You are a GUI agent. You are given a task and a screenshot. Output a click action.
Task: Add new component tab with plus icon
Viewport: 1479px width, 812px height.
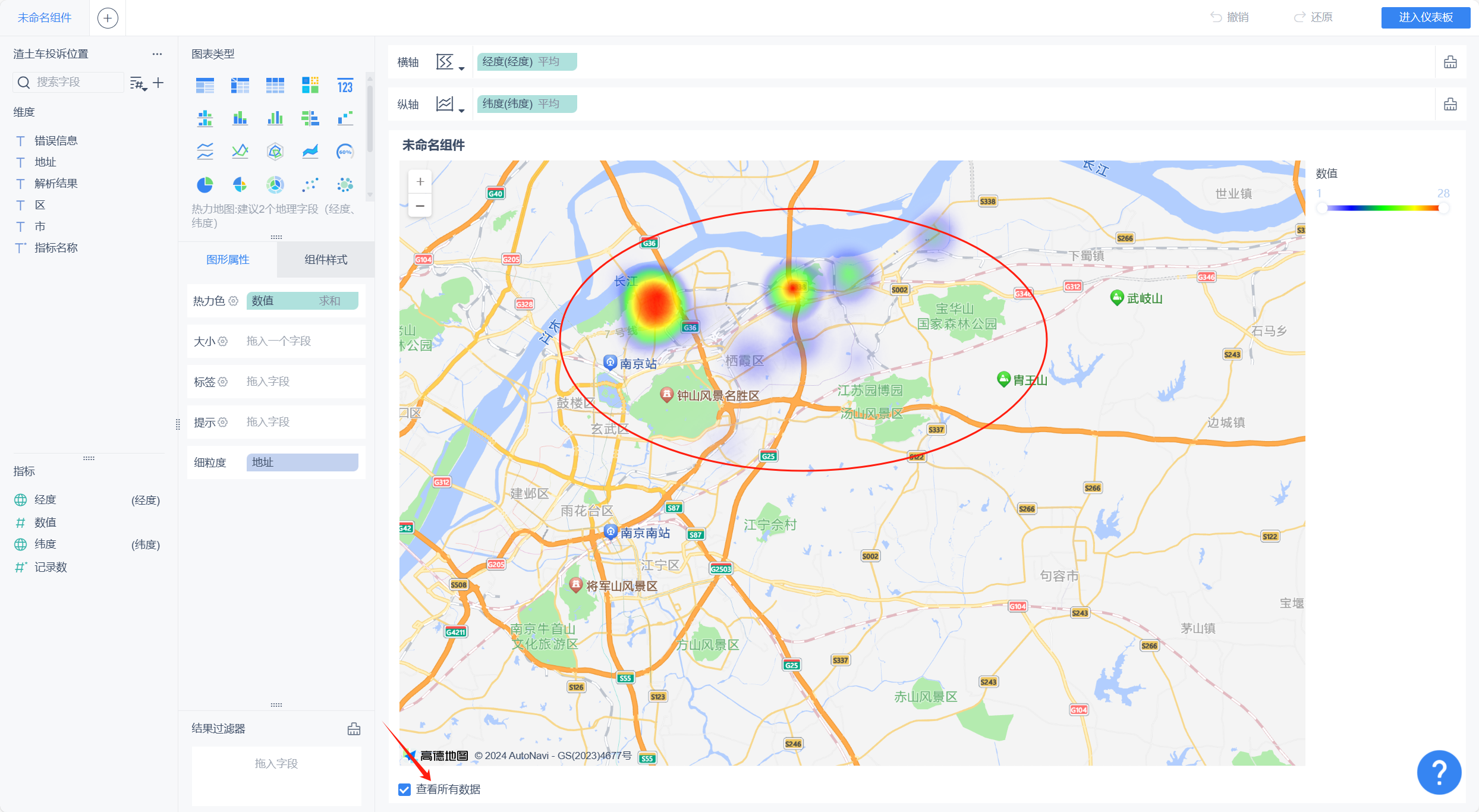click(x=108, y=18)
